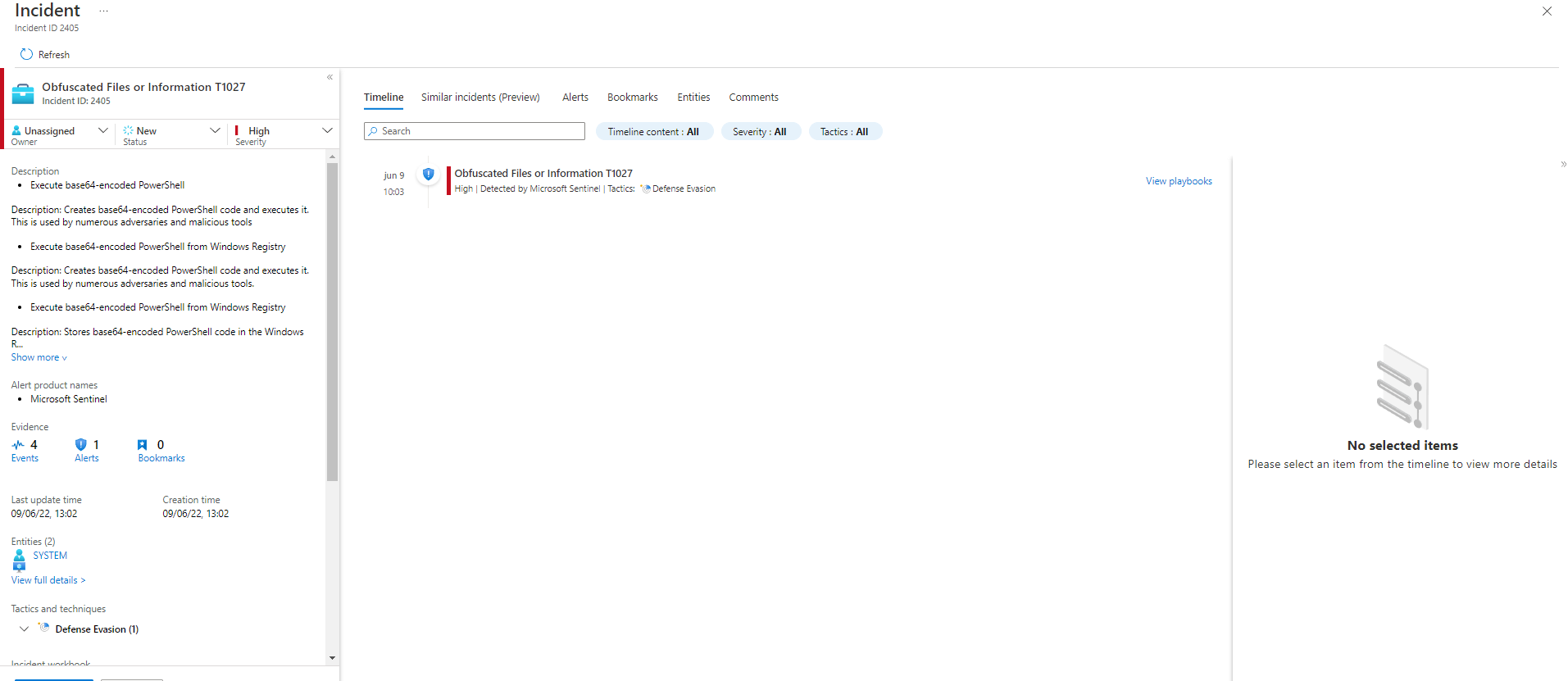Switch to Similar incidents (Preview) tab
The height and width of the screenshot is (681, 1568).
(x=480, y=97)
